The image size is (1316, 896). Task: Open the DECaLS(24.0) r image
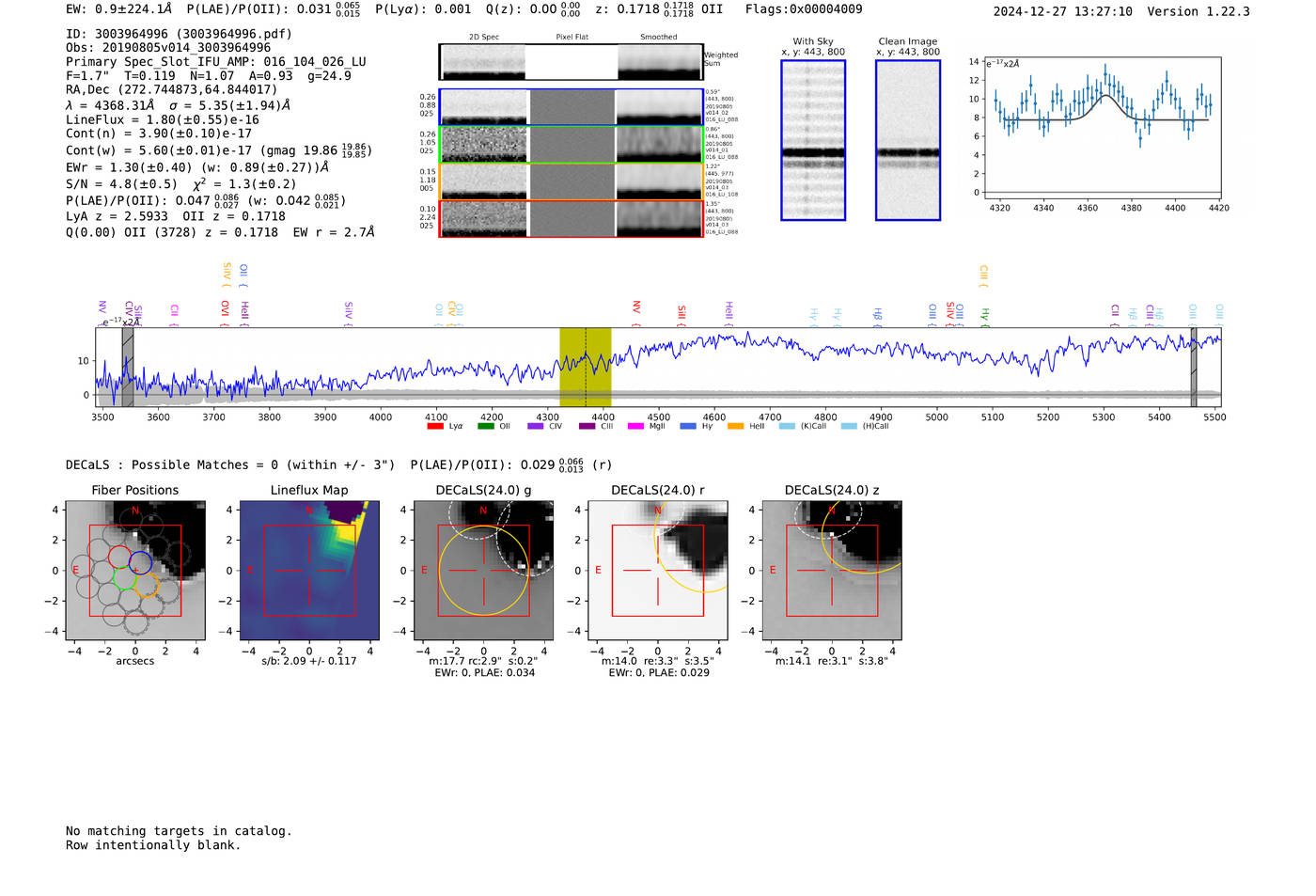[x=658, y=571]
